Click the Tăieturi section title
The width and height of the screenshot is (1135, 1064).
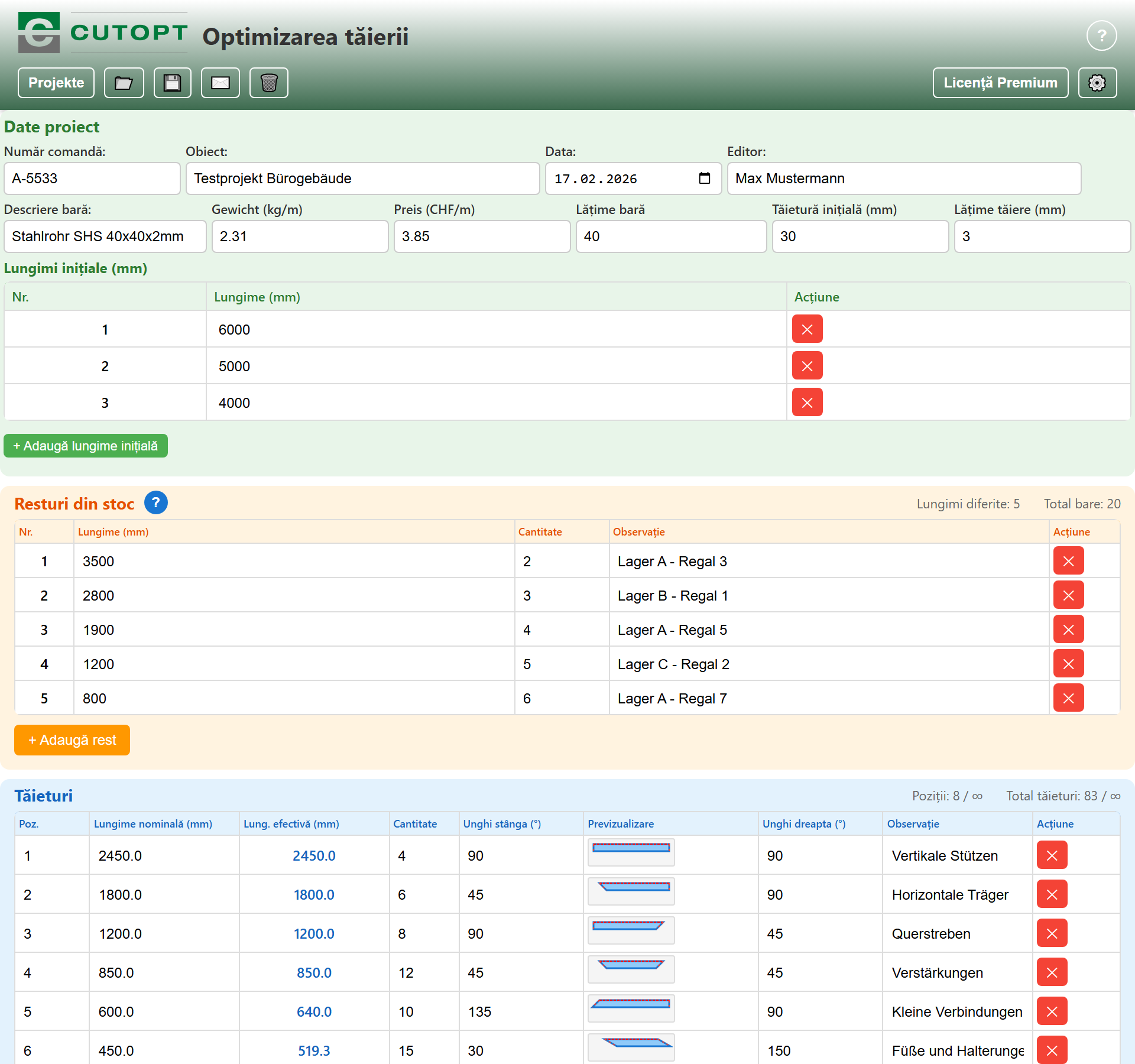tap(44, 796)
